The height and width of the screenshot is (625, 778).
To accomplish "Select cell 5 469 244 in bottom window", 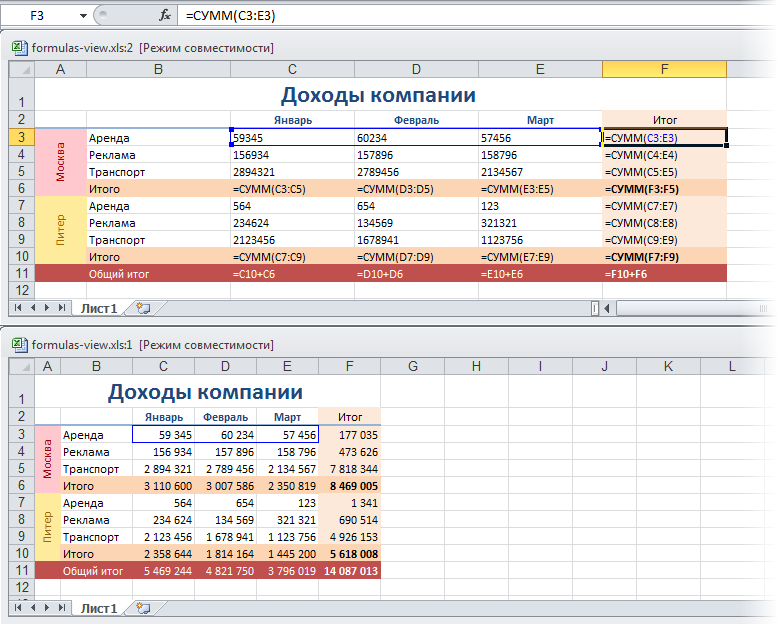I will coord(163,571).
